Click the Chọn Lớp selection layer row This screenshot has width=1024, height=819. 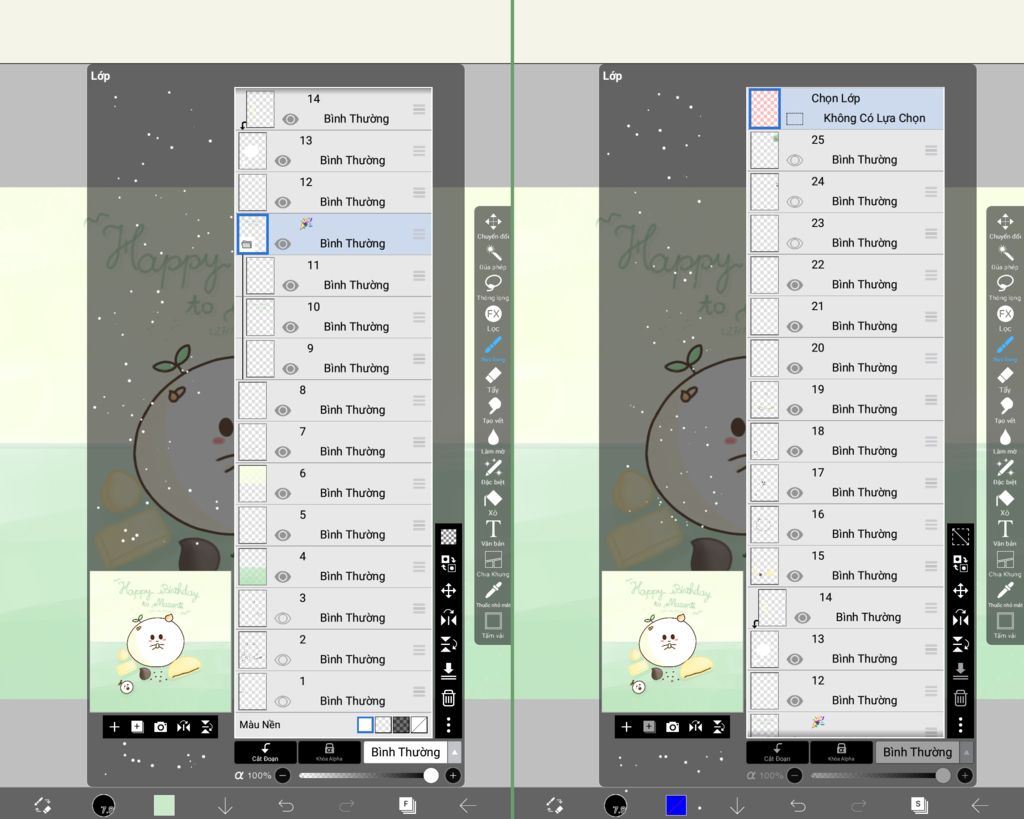(x=846, y=108)
